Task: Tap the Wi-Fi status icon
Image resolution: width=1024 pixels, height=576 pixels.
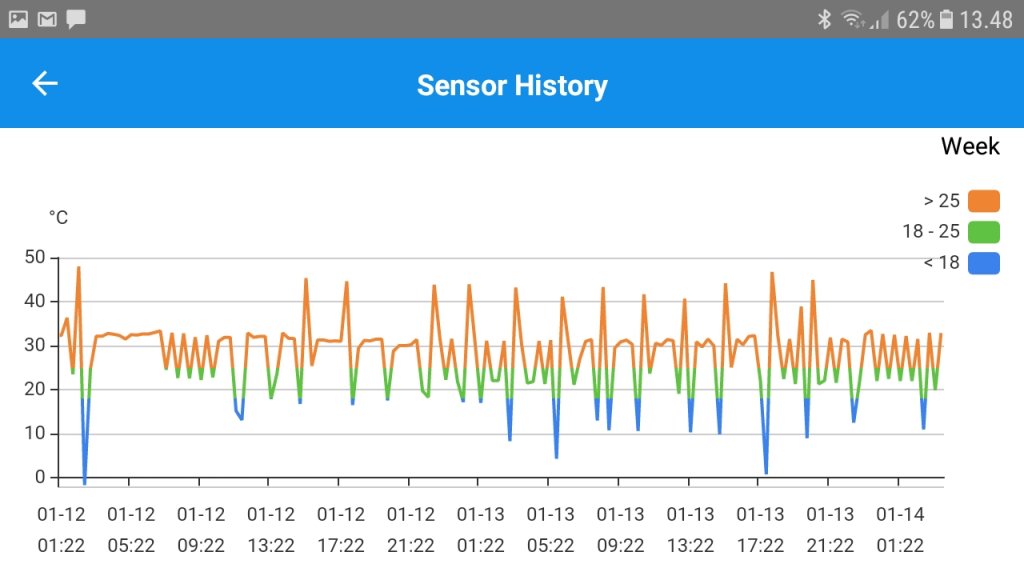Action: pyautogui.click(x=853, y=18)
